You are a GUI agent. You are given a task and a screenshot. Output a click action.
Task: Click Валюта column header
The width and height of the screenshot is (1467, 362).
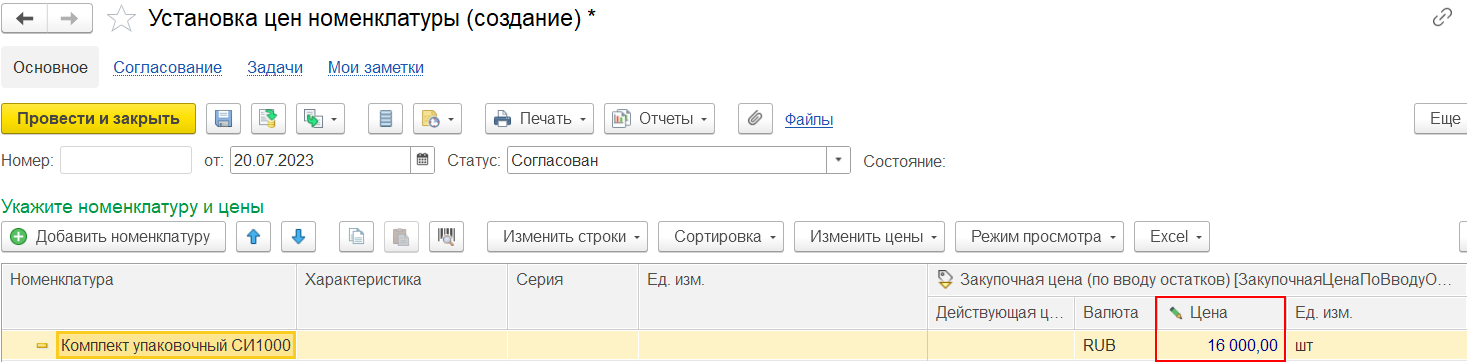[1115, 313]
